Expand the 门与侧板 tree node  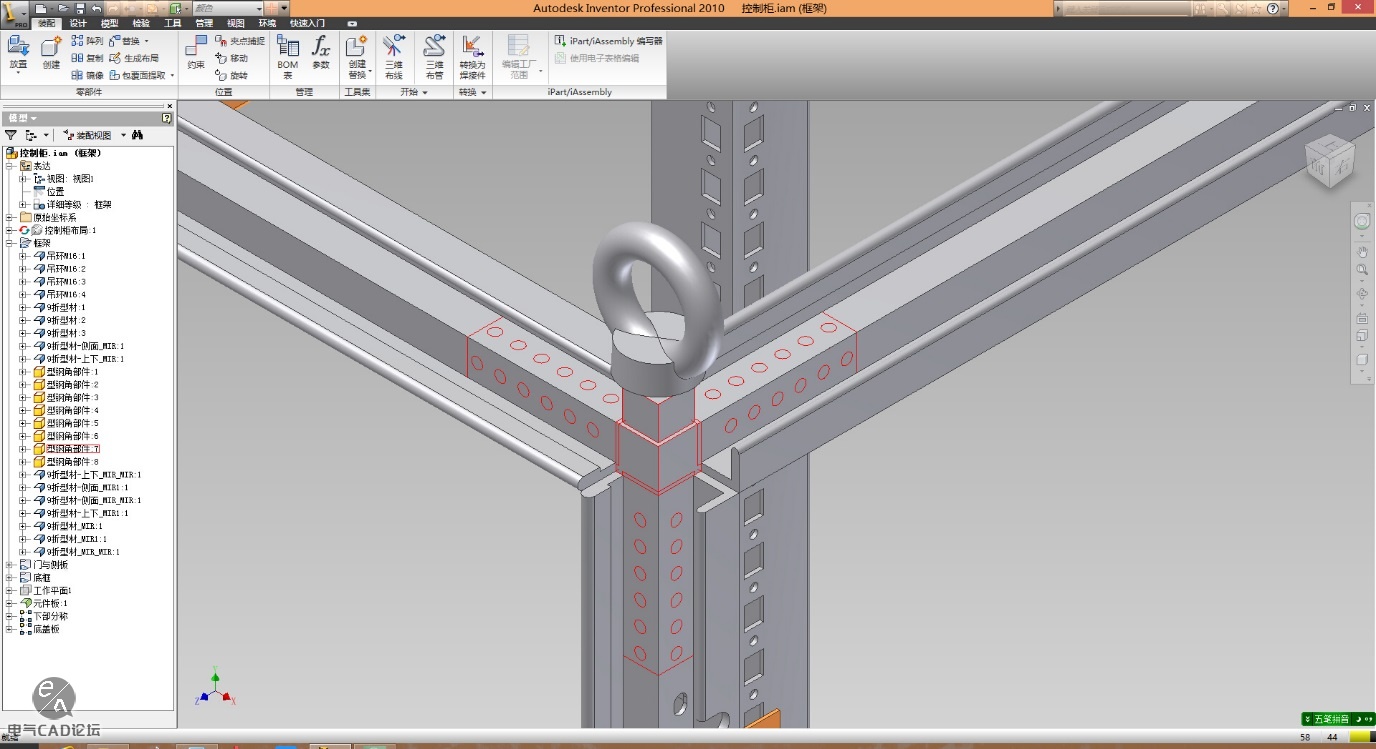(x=10, y=565)
